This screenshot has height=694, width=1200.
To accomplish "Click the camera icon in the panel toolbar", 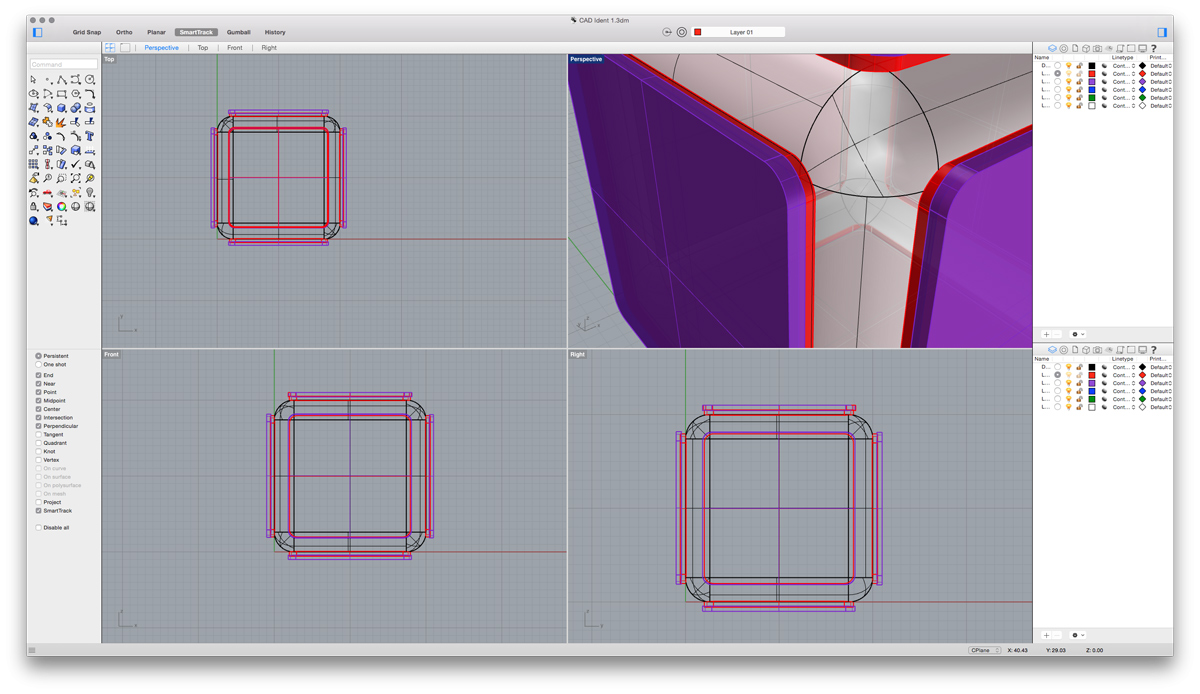I will click(1097, 48).
